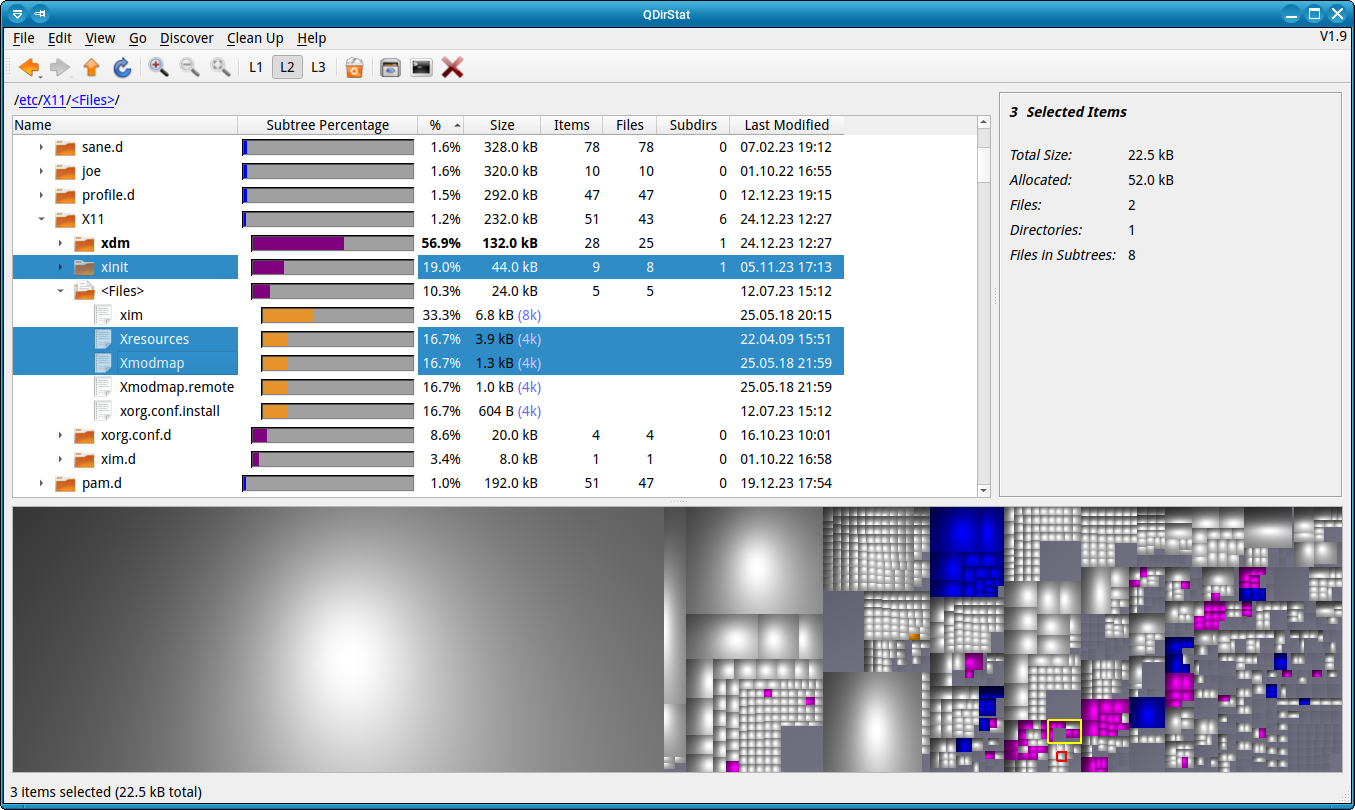Viewport: 1355px width, 810px height.
Task: Sort by Subtree Percentage column
Action: (327, 125)
